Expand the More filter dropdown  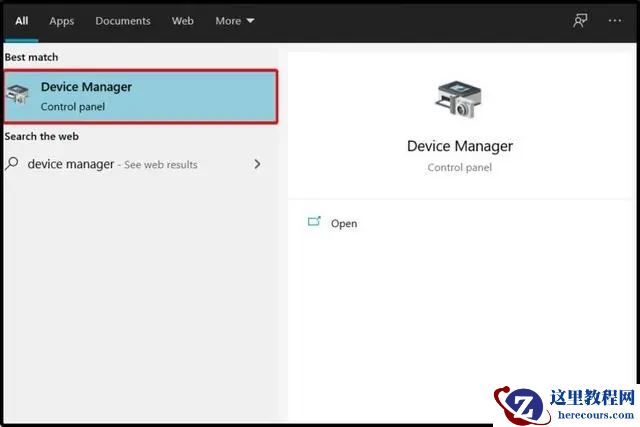(x=235, y=21)
